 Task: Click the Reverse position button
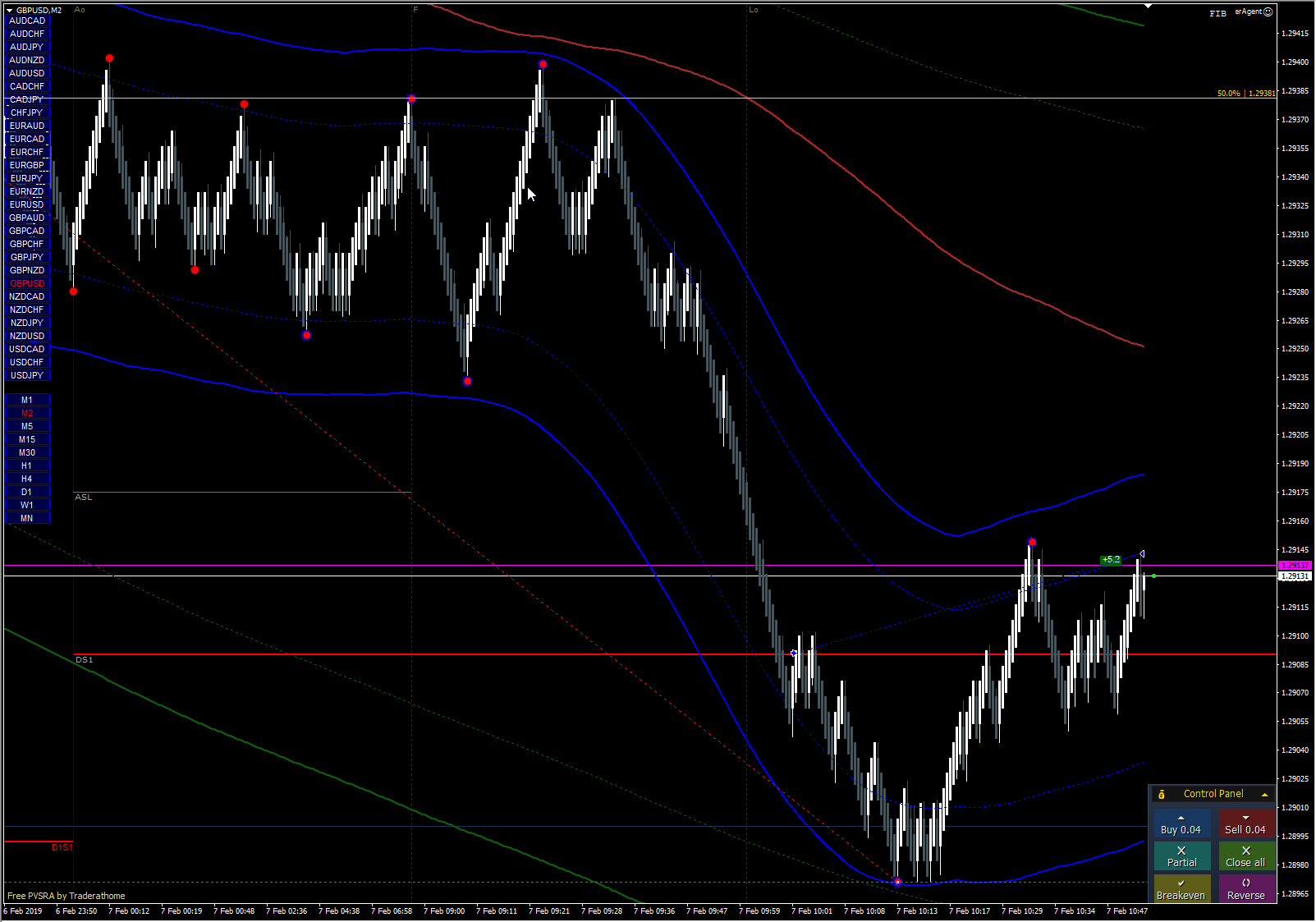[1246, 889]
